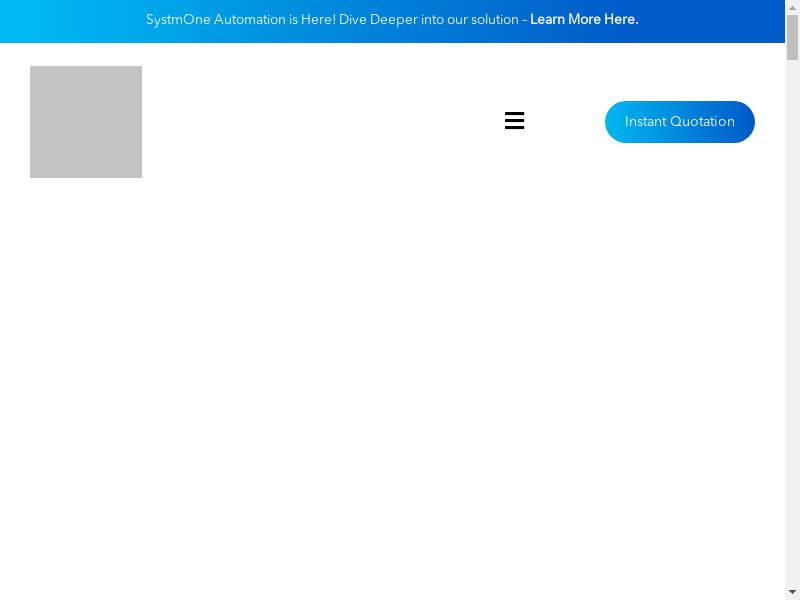Return home via the header logo image
Screen dimensions: 800x600
[86, 122]
